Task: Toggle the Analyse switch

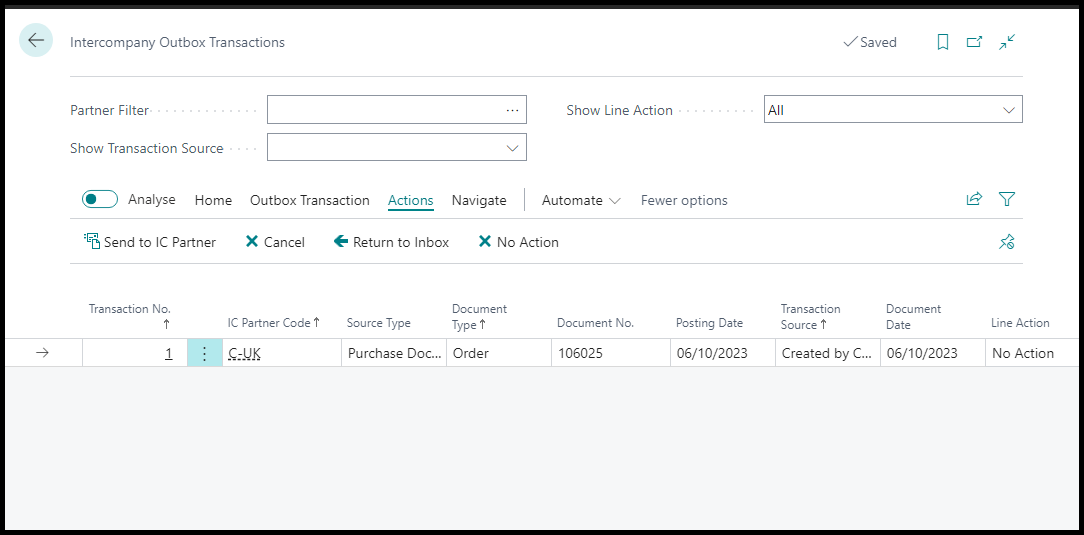Action: [x=100, y=200]
